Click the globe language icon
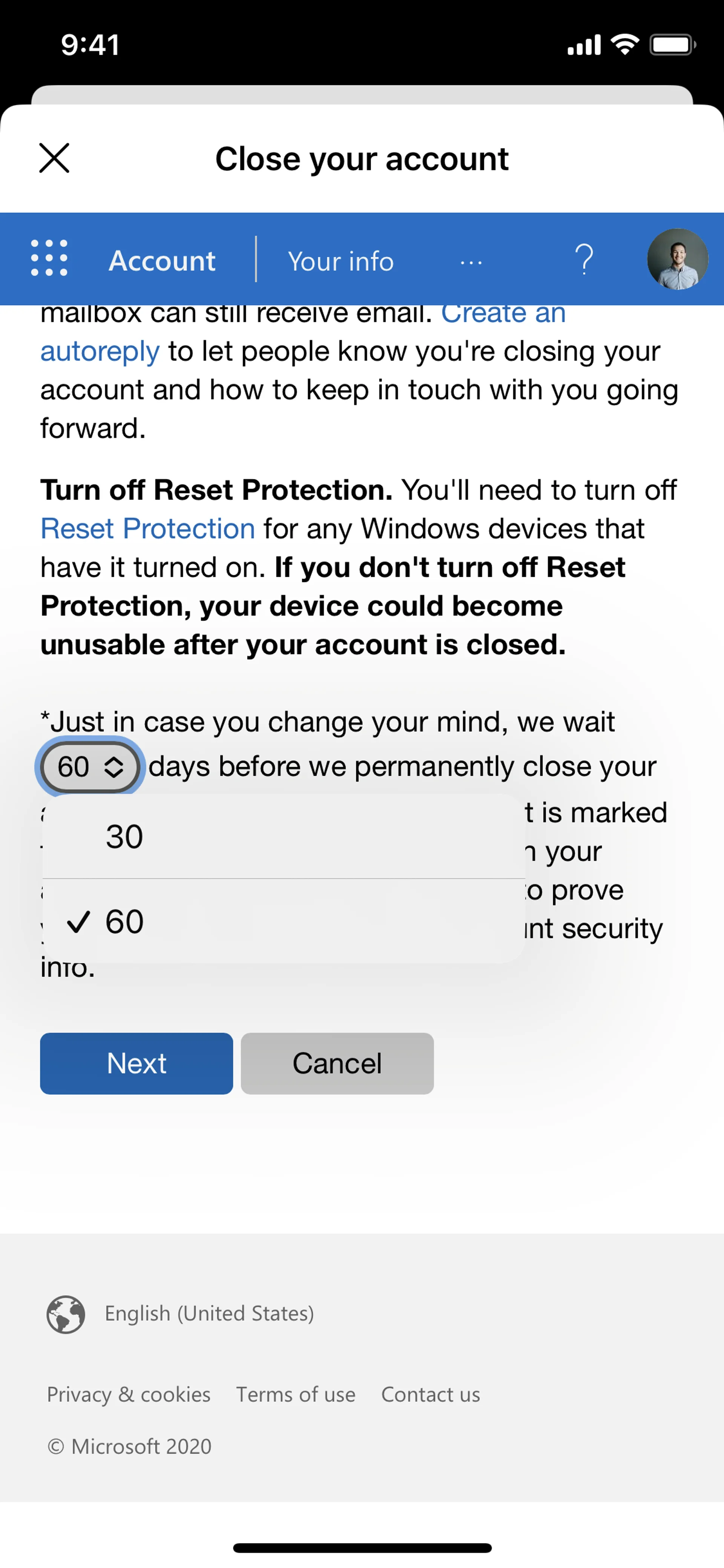724x1568 pixels. tap(66, 1314)
